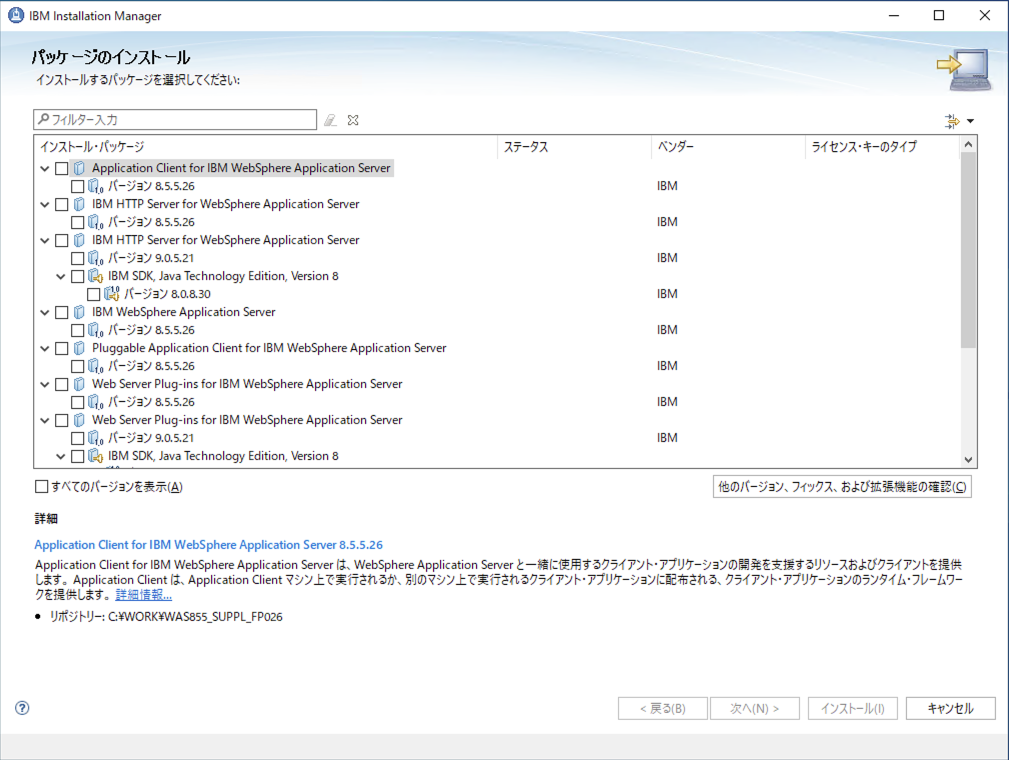This screenshot has height=760, width=1009.
Task: Collapse the second Web Server Plug-ins node
Action: (44, 421)
